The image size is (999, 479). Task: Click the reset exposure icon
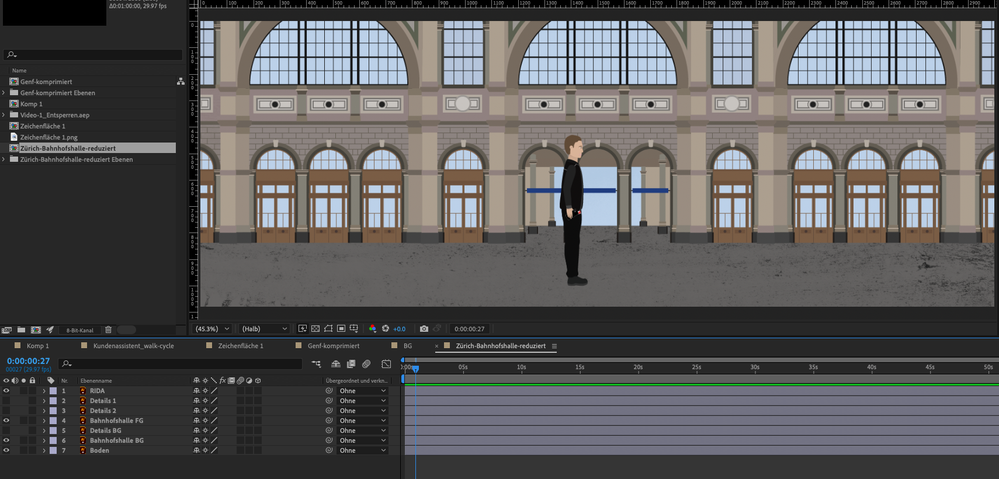[386, 329]
